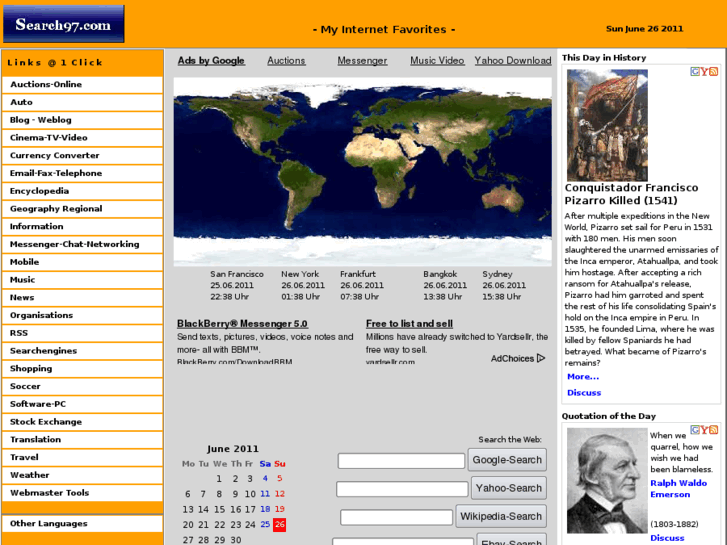Click 'San Francisco' under the world map
Image resolution: width=727 pixels, height=545 pixels.
(236, 274)
